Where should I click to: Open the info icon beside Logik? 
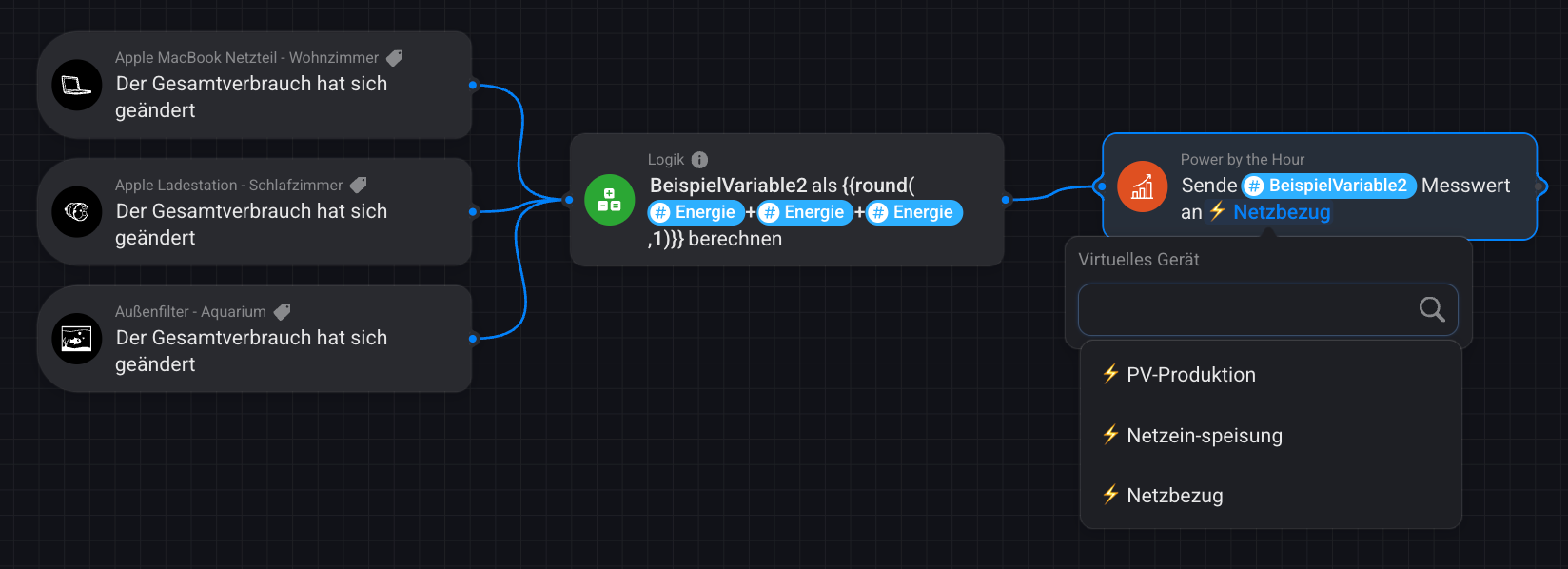point(699,160)
